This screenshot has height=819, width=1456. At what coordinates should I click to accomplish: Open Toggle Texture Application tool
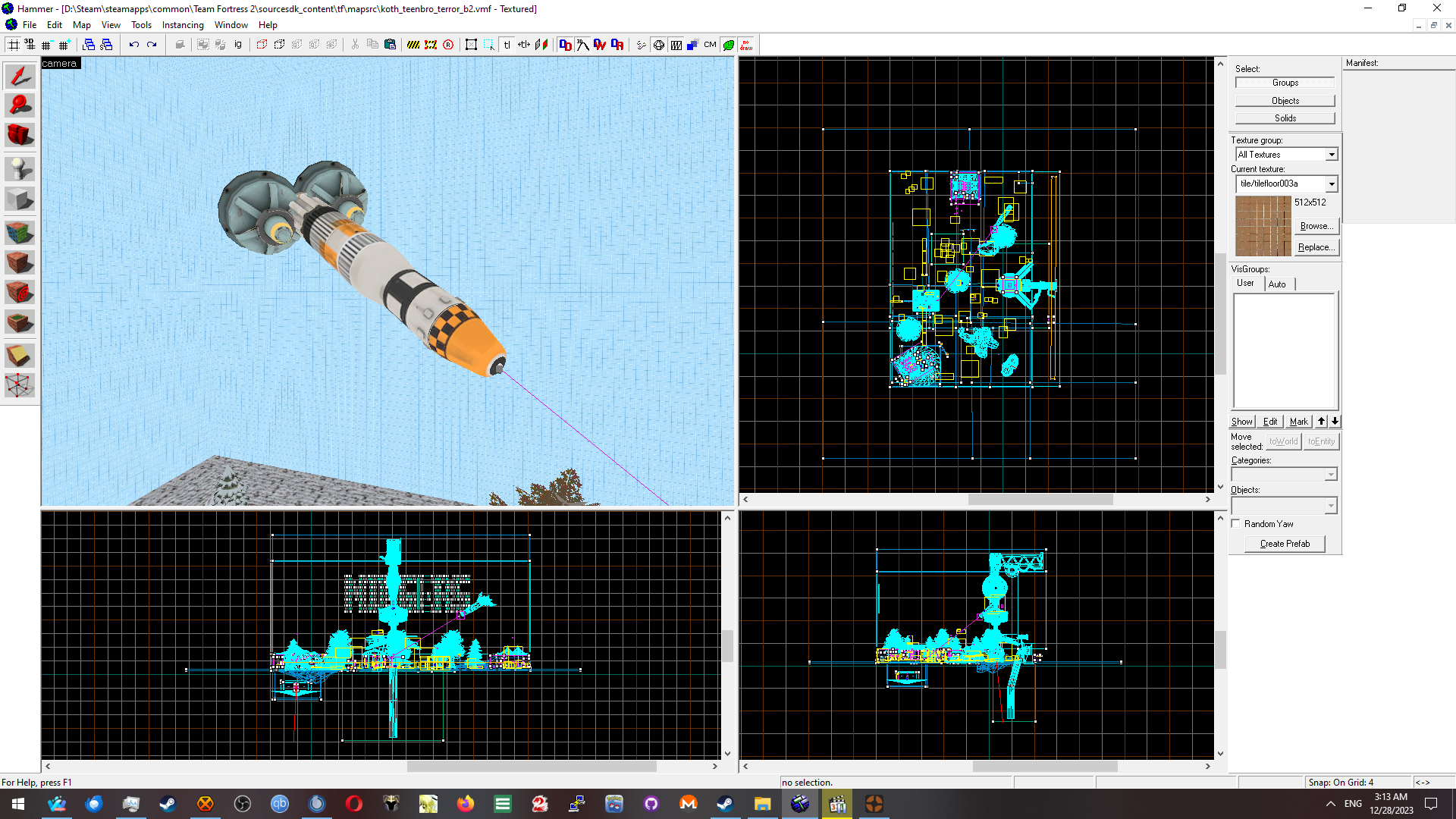coord(20,232)
